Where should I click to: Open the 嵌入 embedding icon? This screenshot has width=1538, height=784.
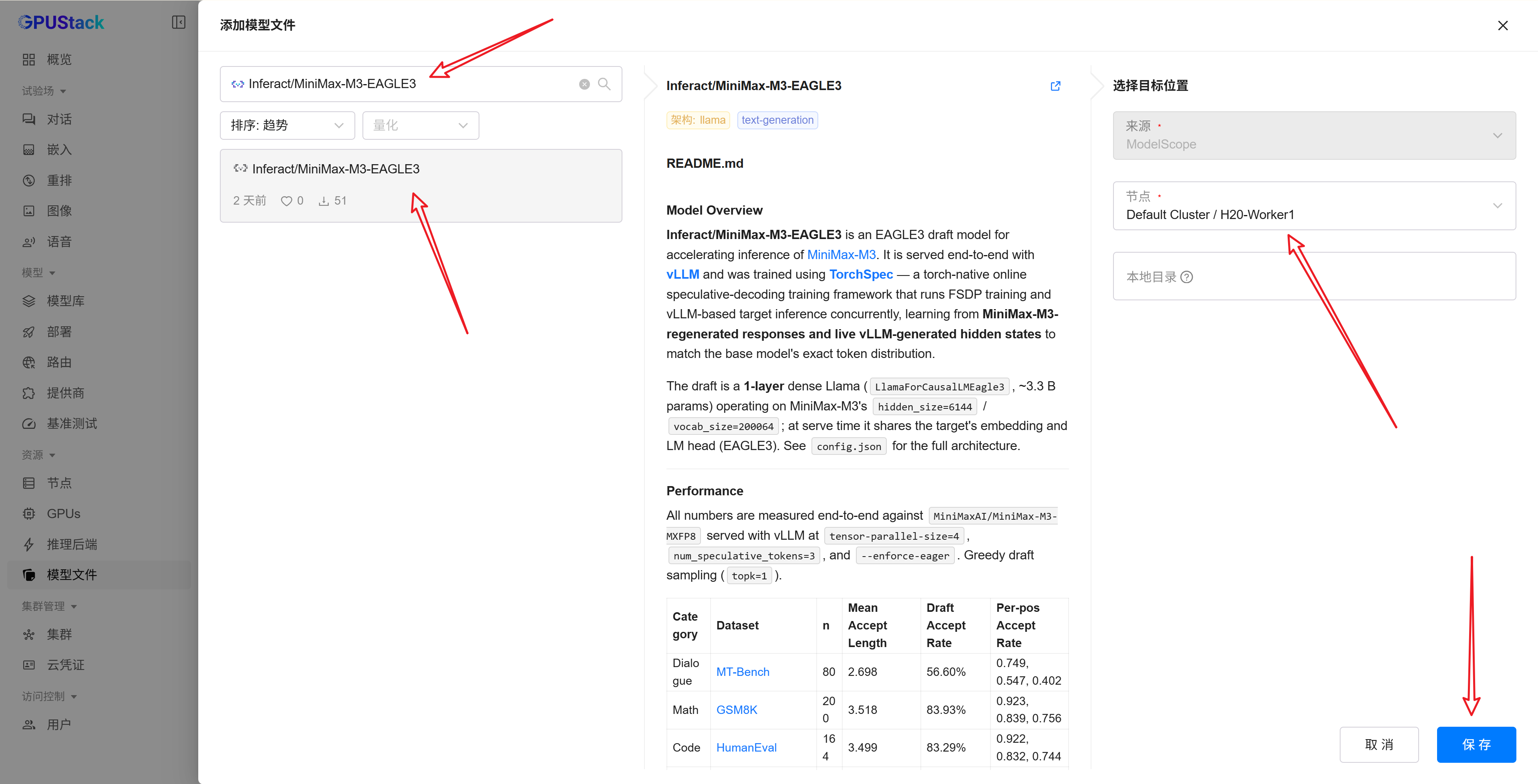coord(29,150)
